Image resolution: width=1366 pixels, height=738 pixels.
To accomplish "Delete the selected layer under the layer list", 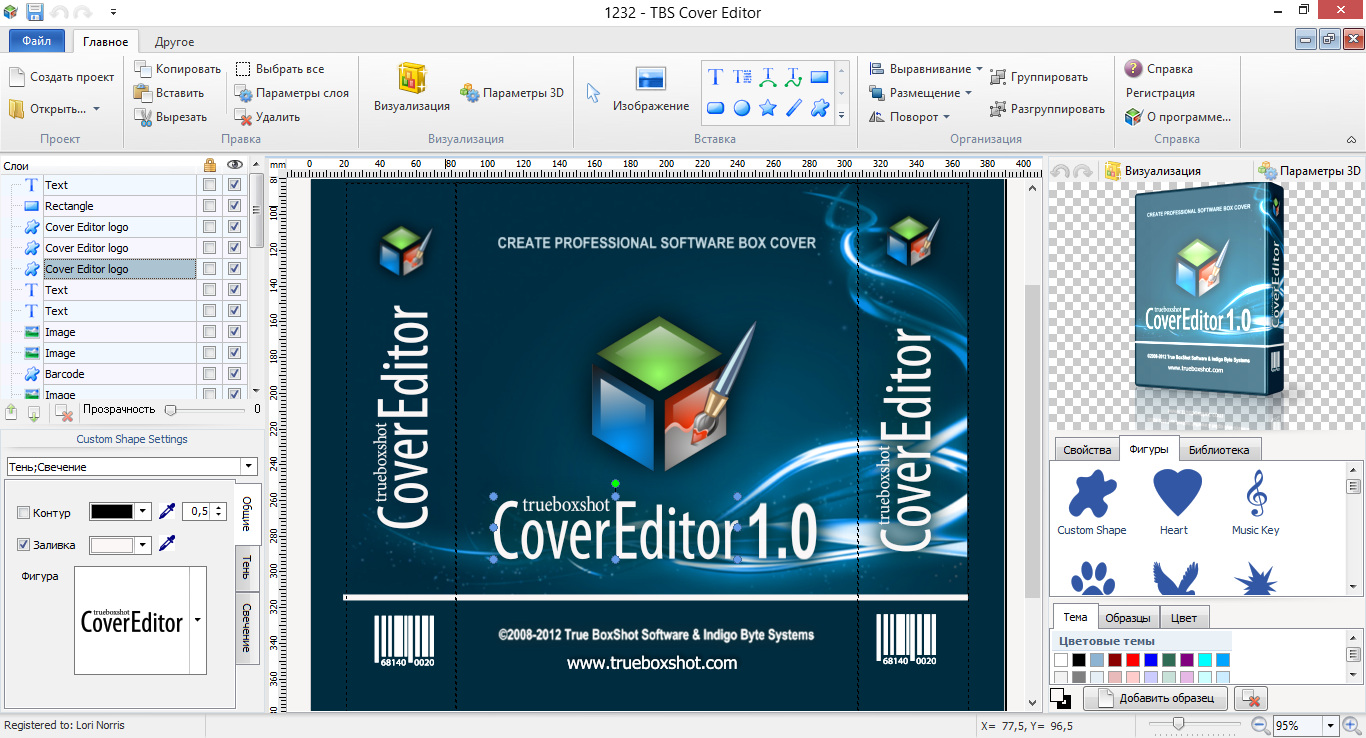I will point(63,412).
